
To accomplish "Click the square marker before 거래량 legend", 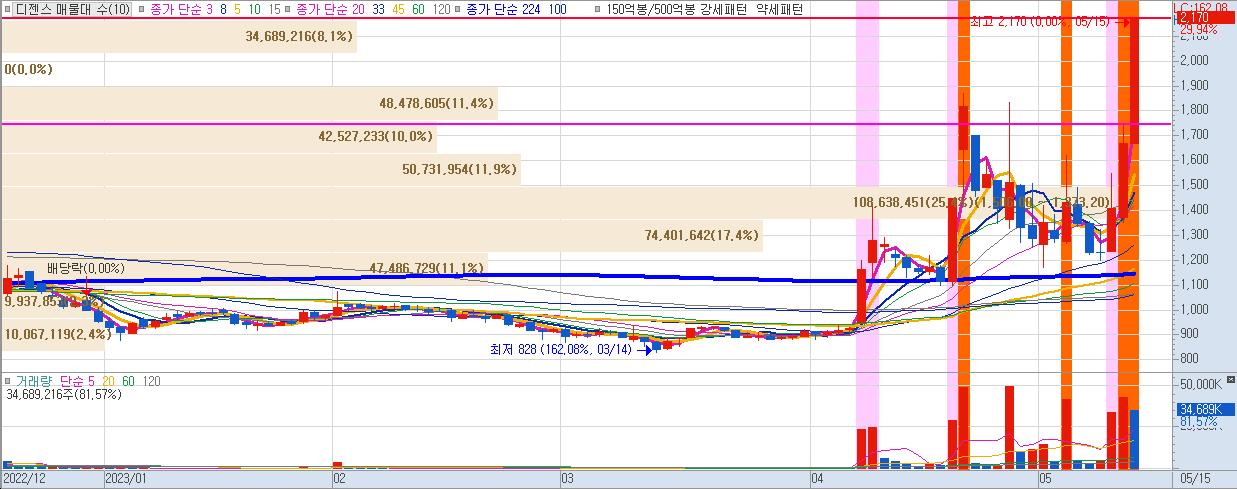I will 7,381.
